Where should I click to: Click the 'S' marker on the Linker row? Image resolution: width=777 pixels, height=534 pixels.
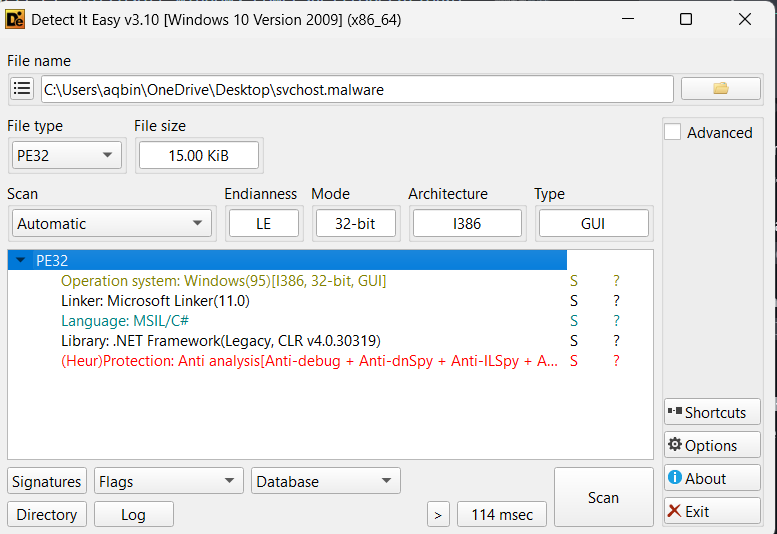574,301
